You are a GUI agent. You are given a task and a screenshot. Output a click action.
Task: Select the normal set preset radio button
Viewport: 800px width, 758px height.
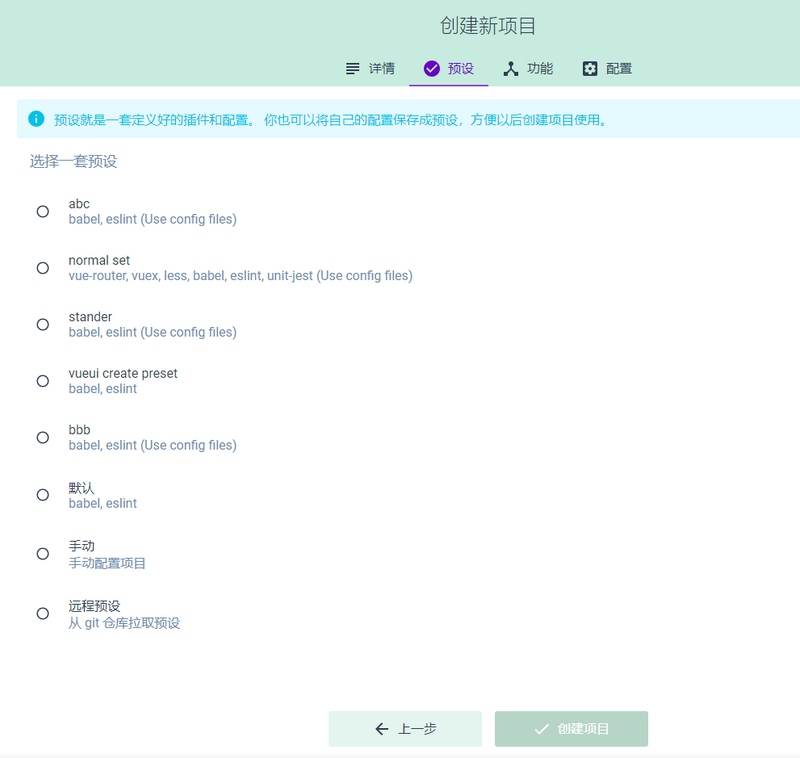pos(43,268)
